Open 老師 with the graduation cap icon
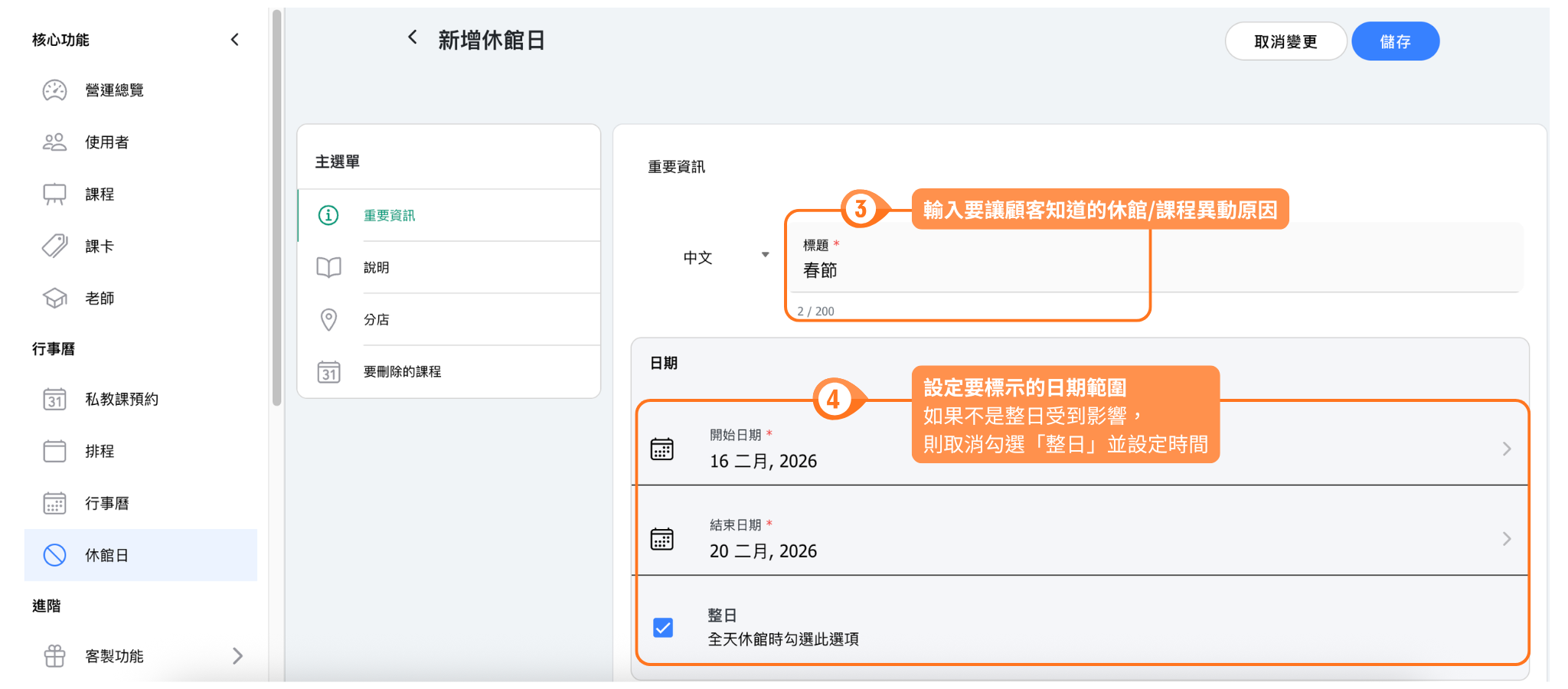1568x689 pixels. 54,299
